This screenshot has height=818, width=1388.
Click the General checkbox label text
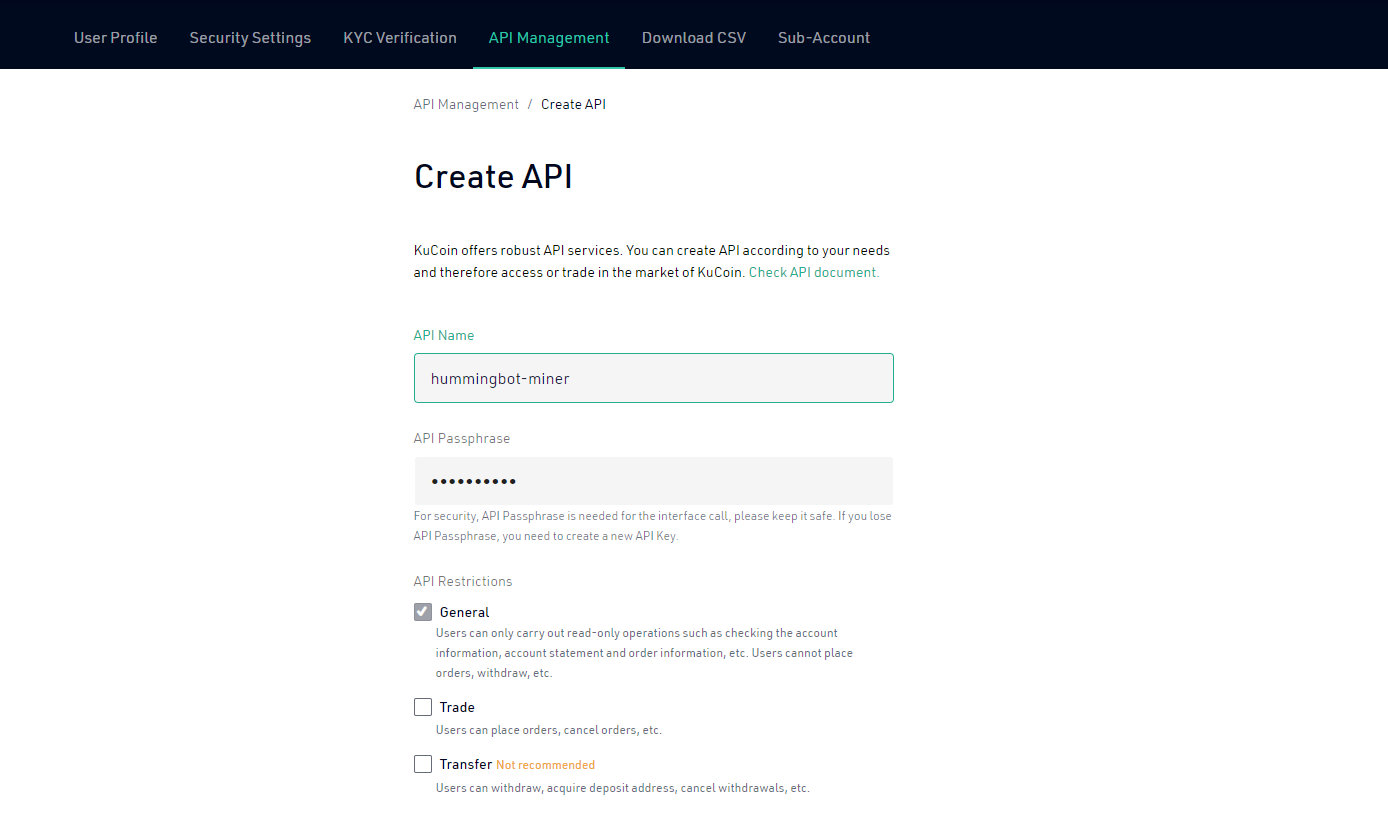pos(465,612)
